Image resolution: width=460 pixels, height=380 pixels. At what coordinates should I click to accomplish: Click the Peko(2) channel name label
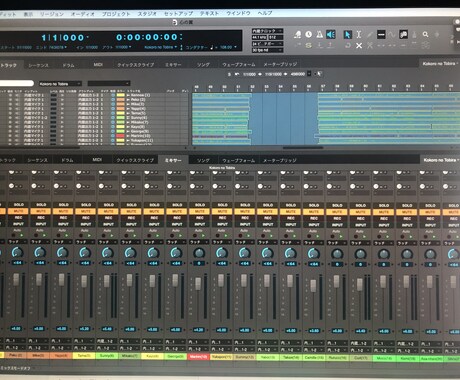pyautogui.click(x=16, y=355)
